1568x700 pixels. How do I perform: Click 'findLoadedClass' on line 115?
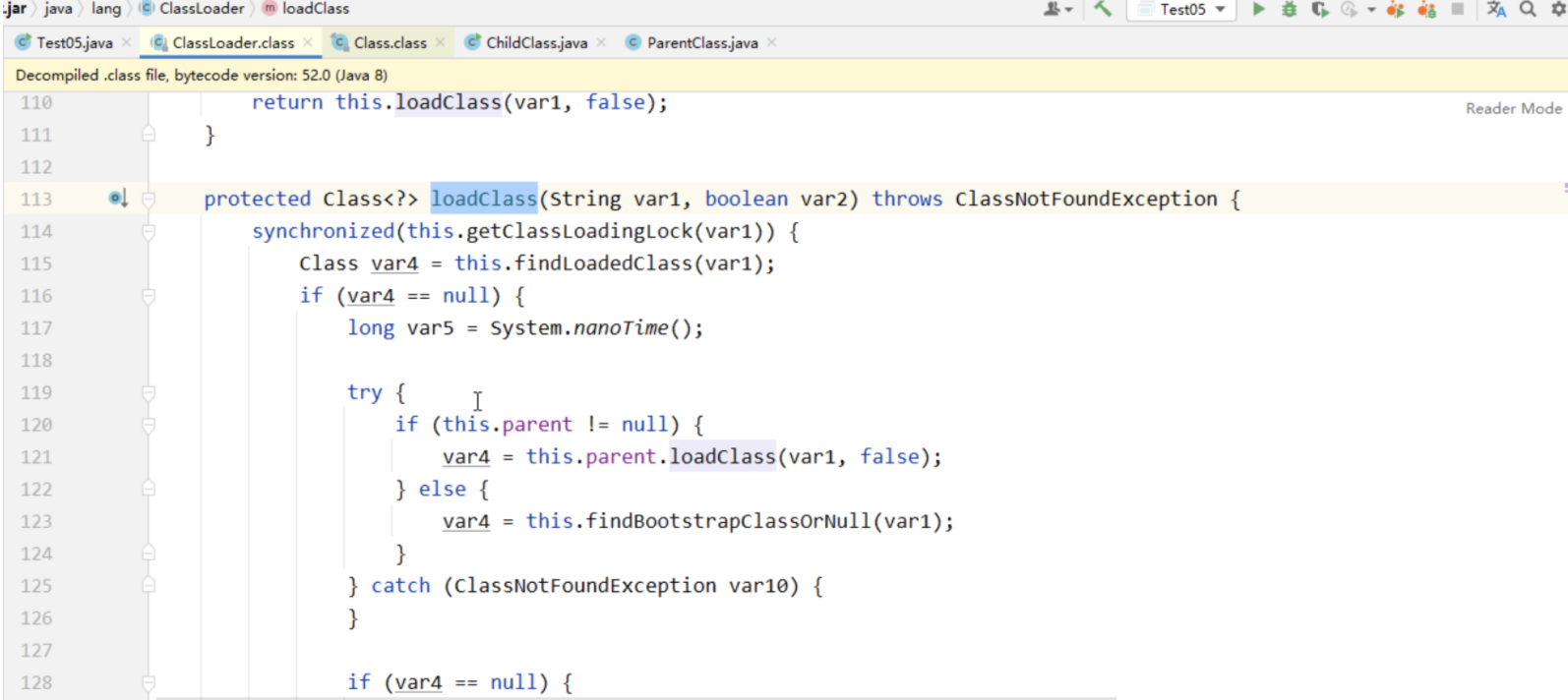pyautogui.click(x=604, y=263)
